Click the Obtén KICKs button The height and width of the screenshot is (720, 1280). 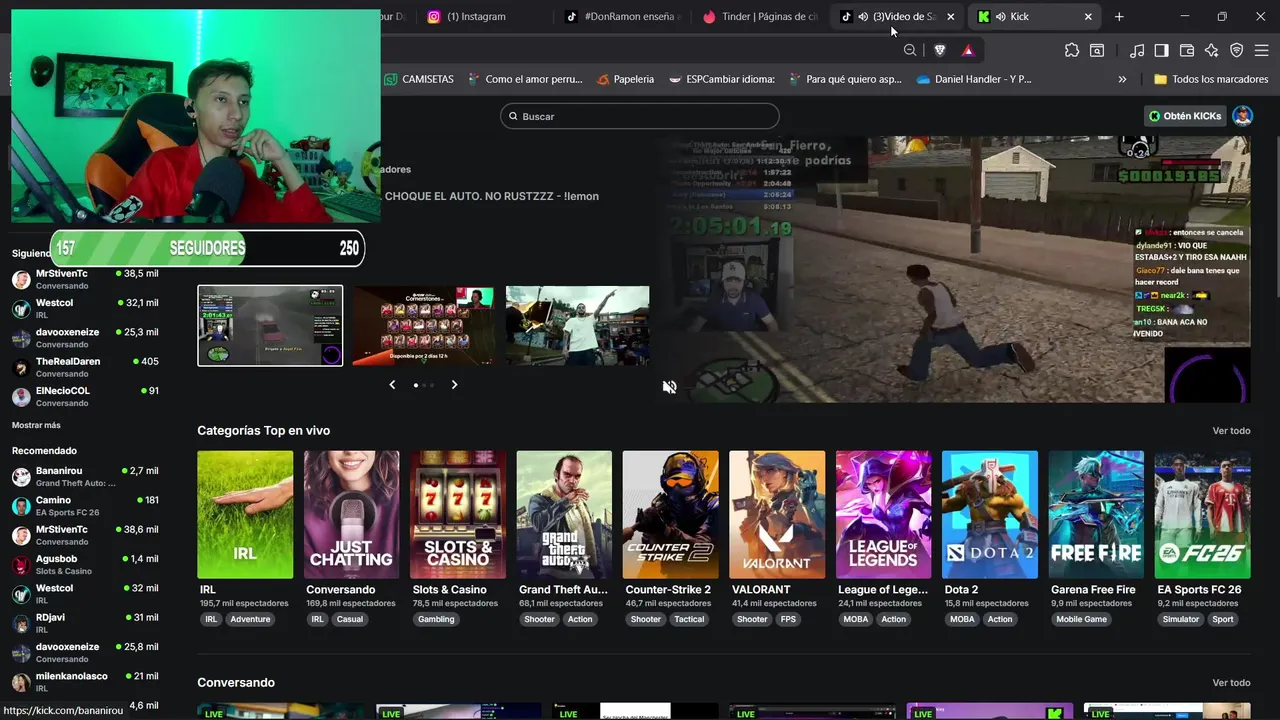click(1185, 116)
